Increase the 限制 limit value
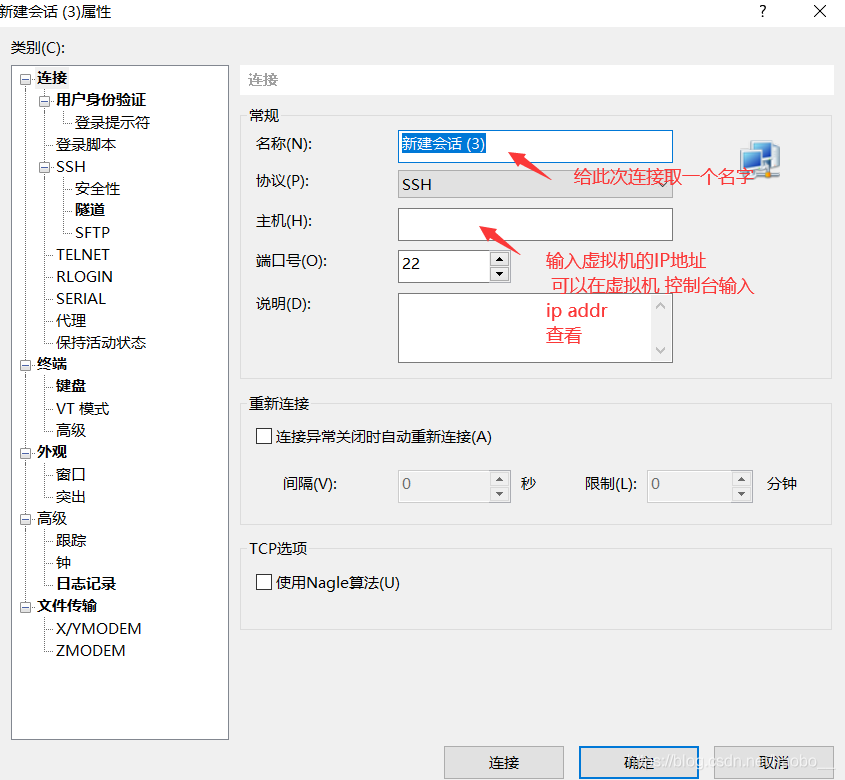The width and height of the screenshot is (845, 780). point(742,479)
